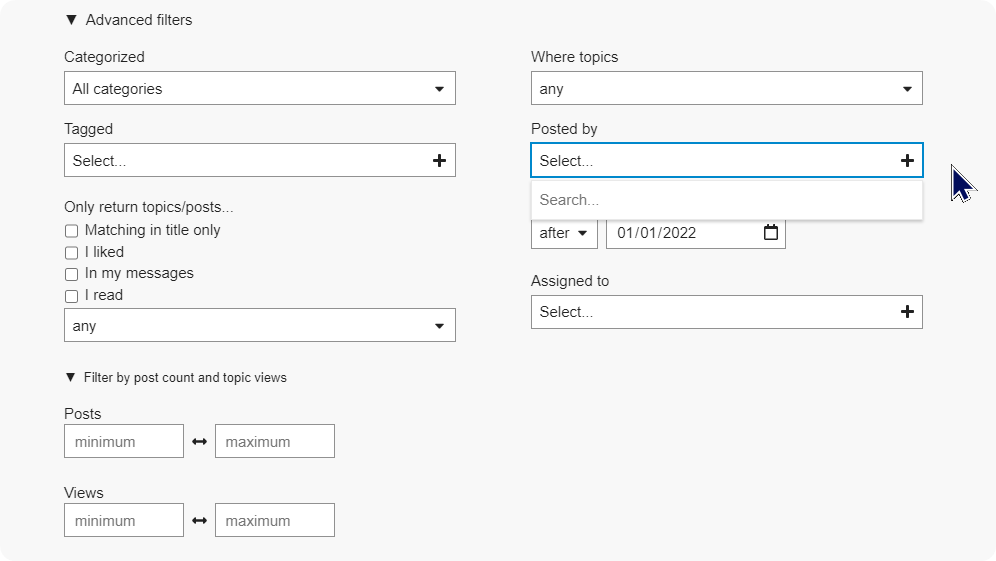Check the I liked option

pos(71,253)
